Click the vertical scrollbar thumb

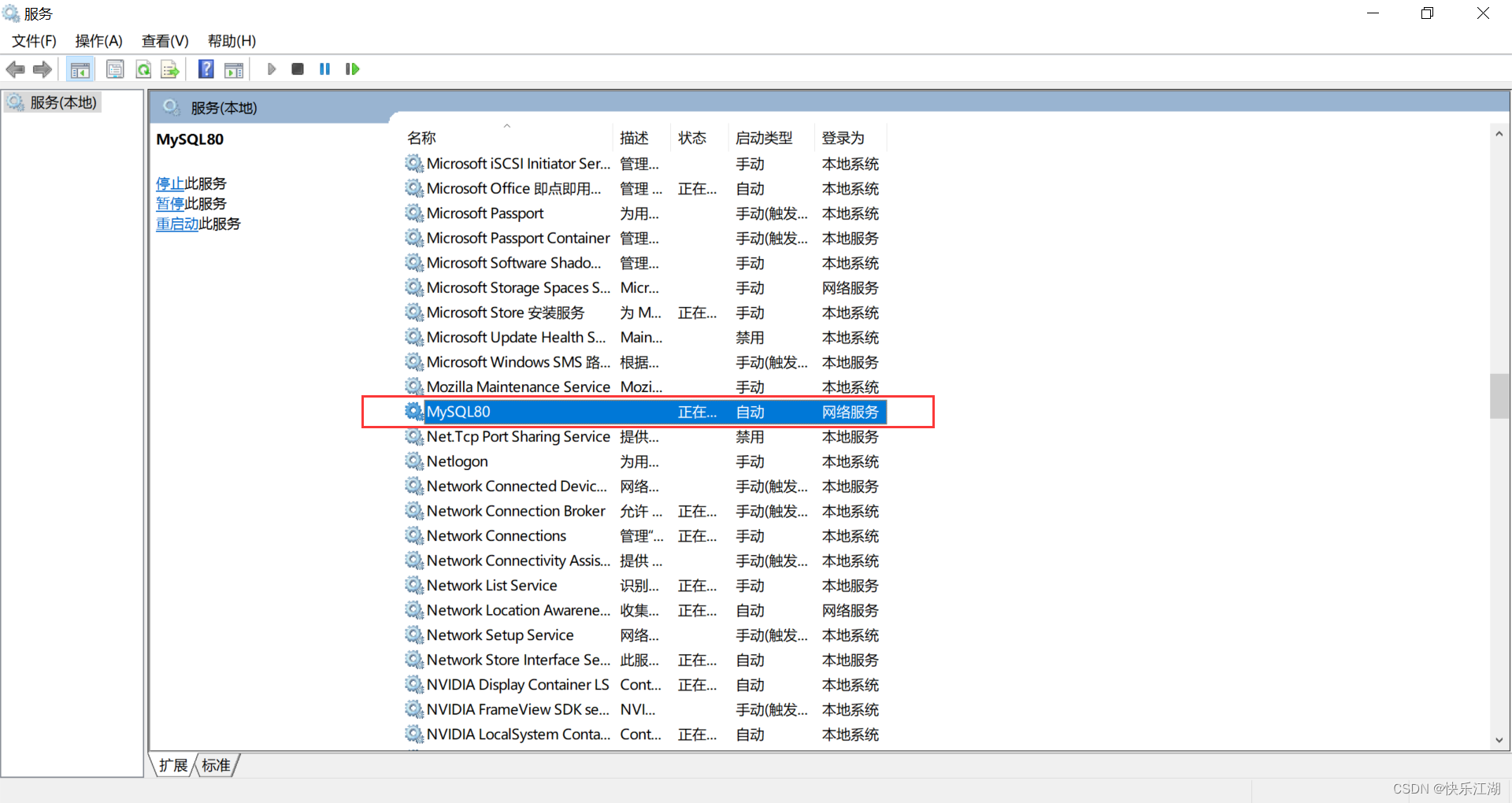click(1499, 396)
